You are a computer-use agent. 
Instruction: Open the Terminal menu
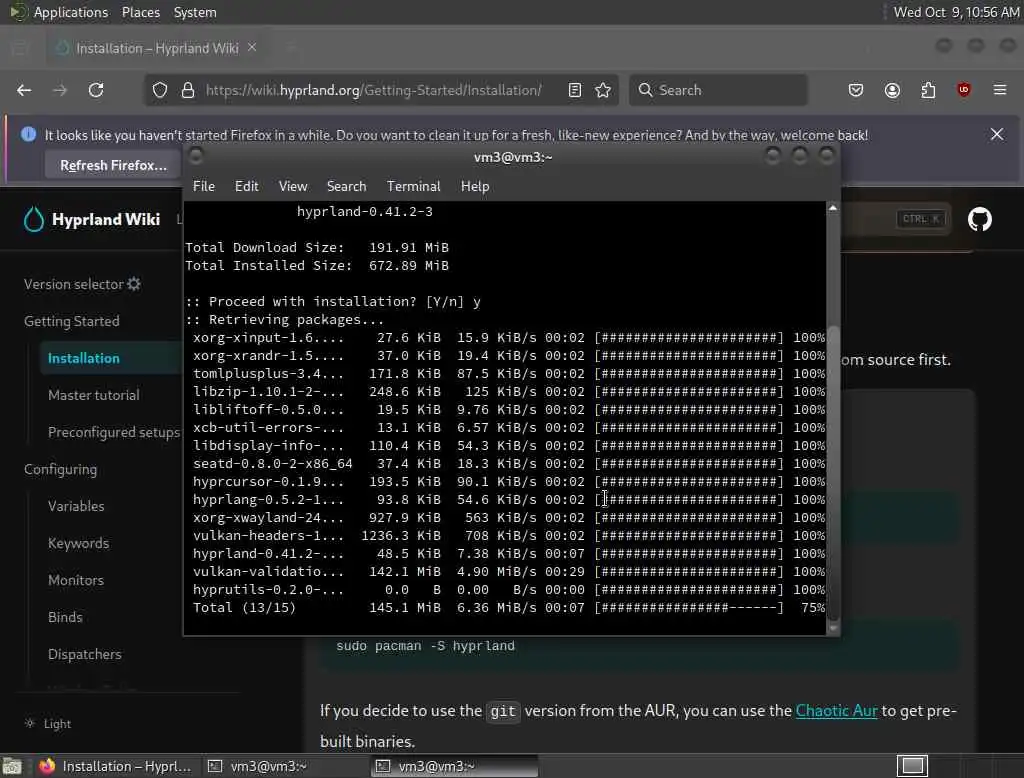(413, 186)
